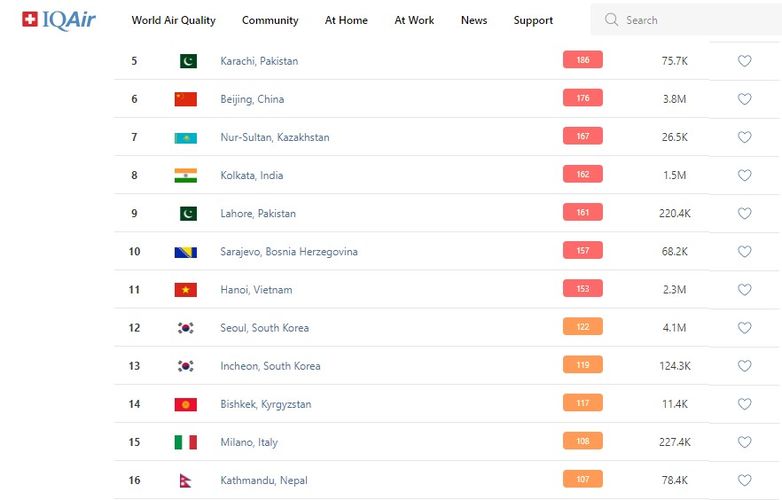
Task: Click the China flag beside Beijing
Action: pyautogui.click(x=185, y=99)
